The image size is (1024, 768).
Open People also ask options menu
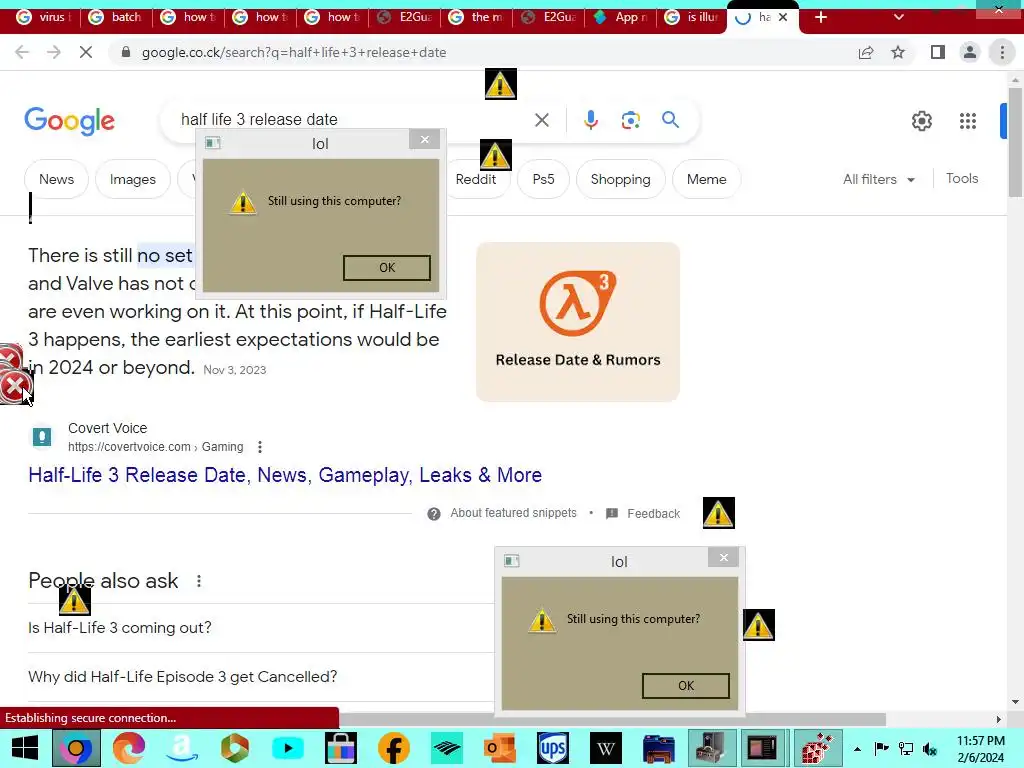[199, 581]
